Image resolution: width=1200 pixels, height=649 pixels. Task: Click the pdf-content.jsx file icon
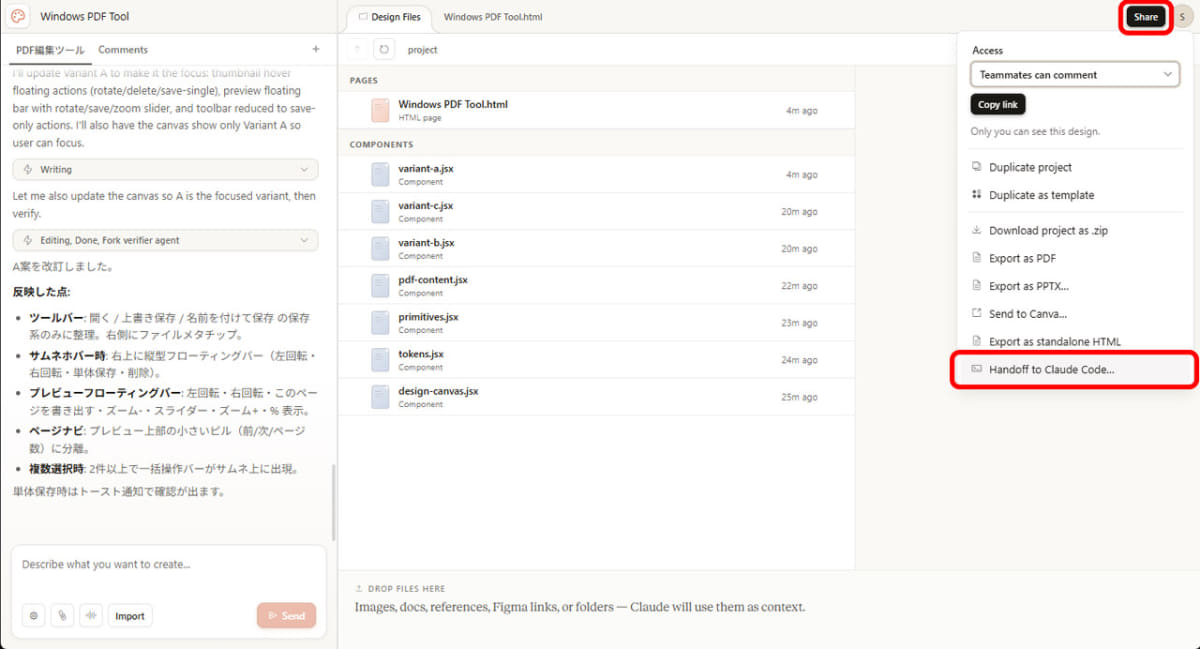[380, 286]
